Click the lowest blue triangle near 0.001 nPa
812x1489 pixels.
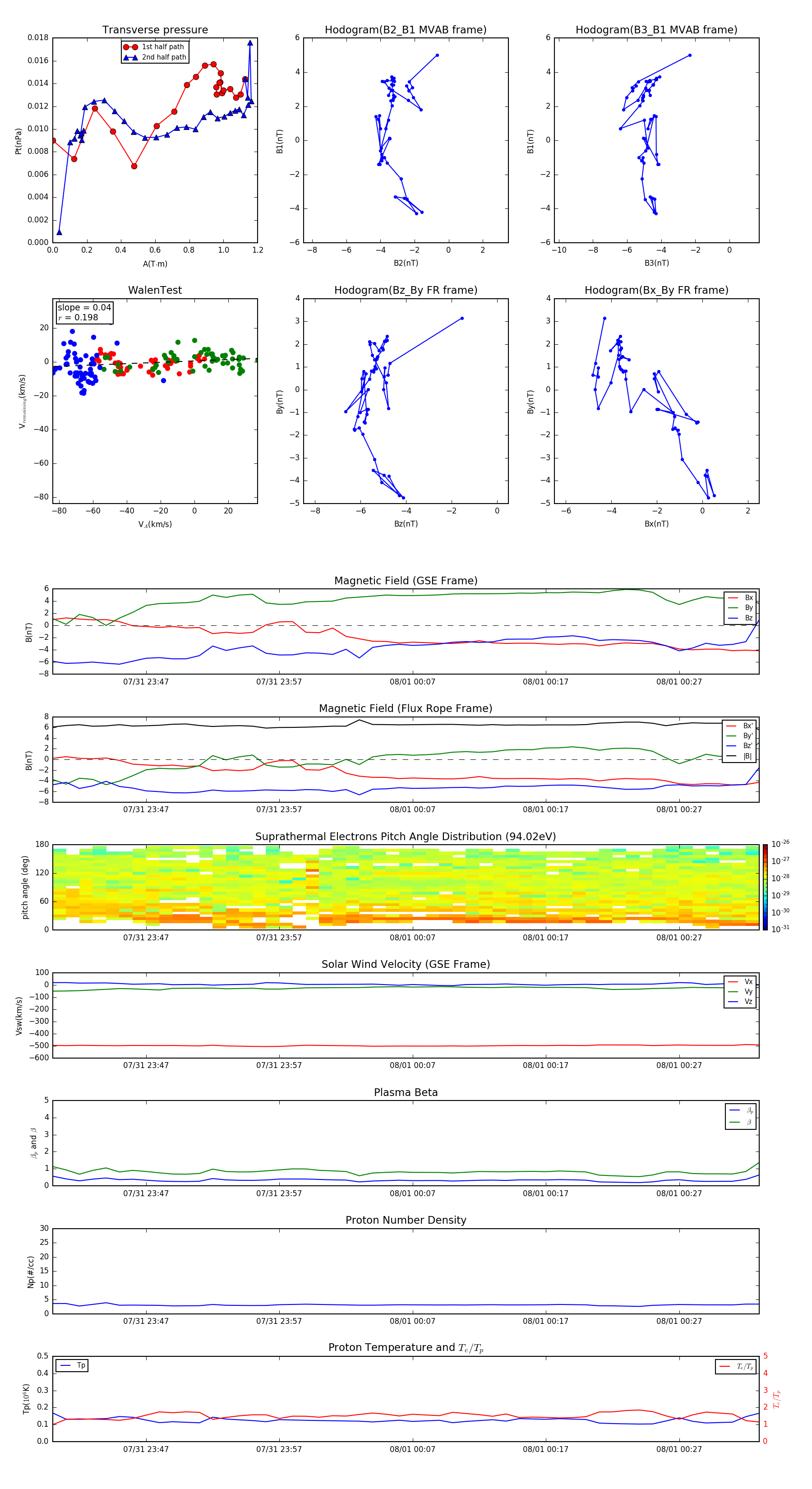(59, 232)
